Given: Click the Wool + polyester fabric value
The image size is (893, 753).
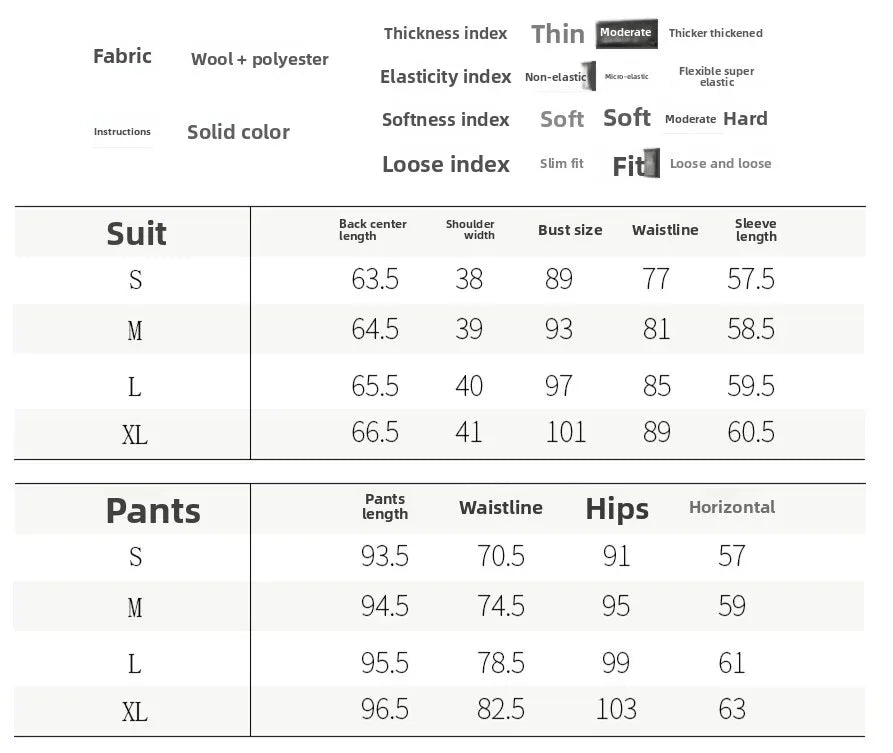Looking at the screenshot, I should pos(260,59).
